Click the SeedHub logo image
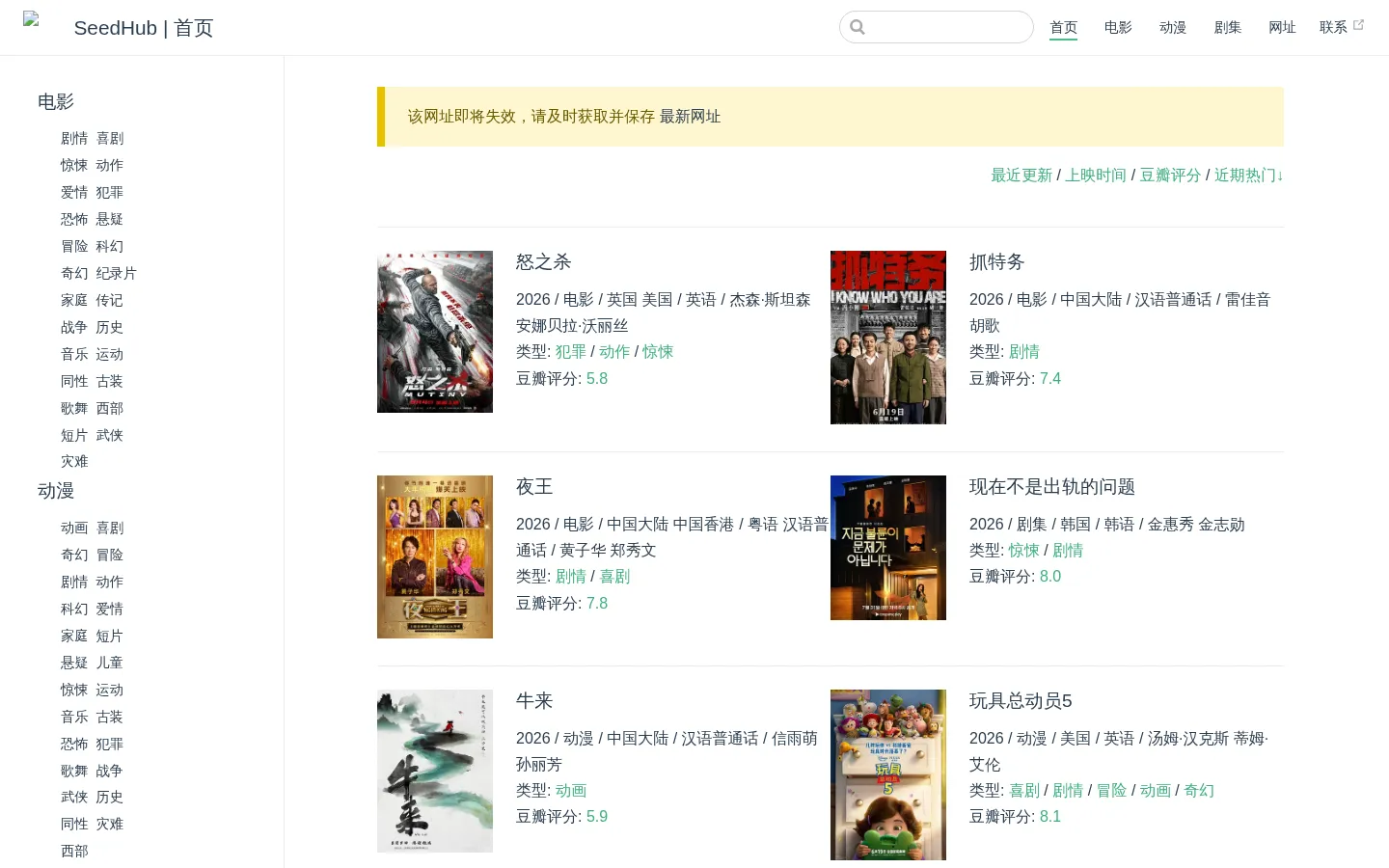Image resolution: width=1389 pixels, height=868 pixels. coord(31,18)
